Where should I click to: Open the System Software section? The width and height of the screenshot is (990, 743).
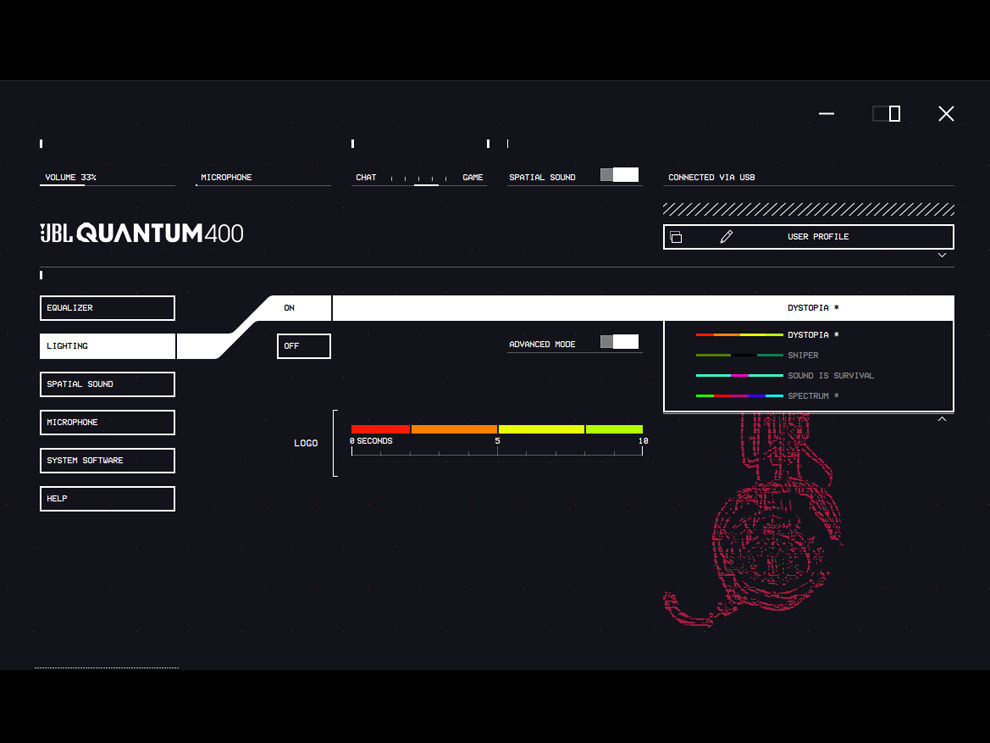coord(107,461)
